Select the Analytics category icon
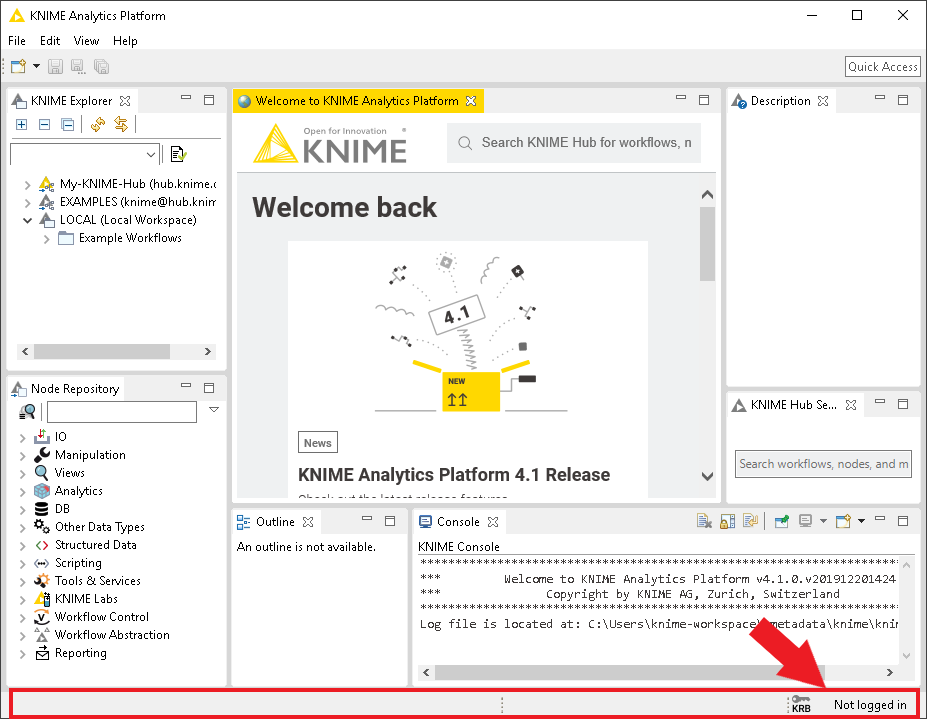 (41, 491)
